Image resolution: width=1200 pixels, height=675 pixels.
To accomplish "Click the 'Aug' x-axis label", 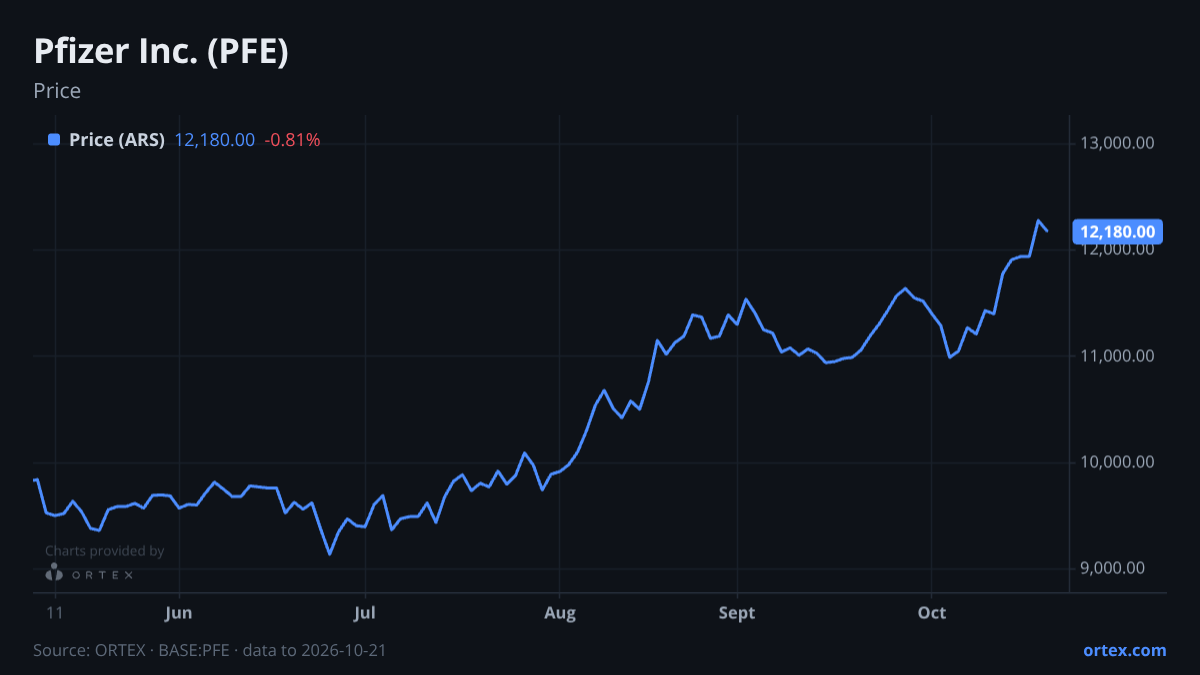I will click(x=560, y=613).
